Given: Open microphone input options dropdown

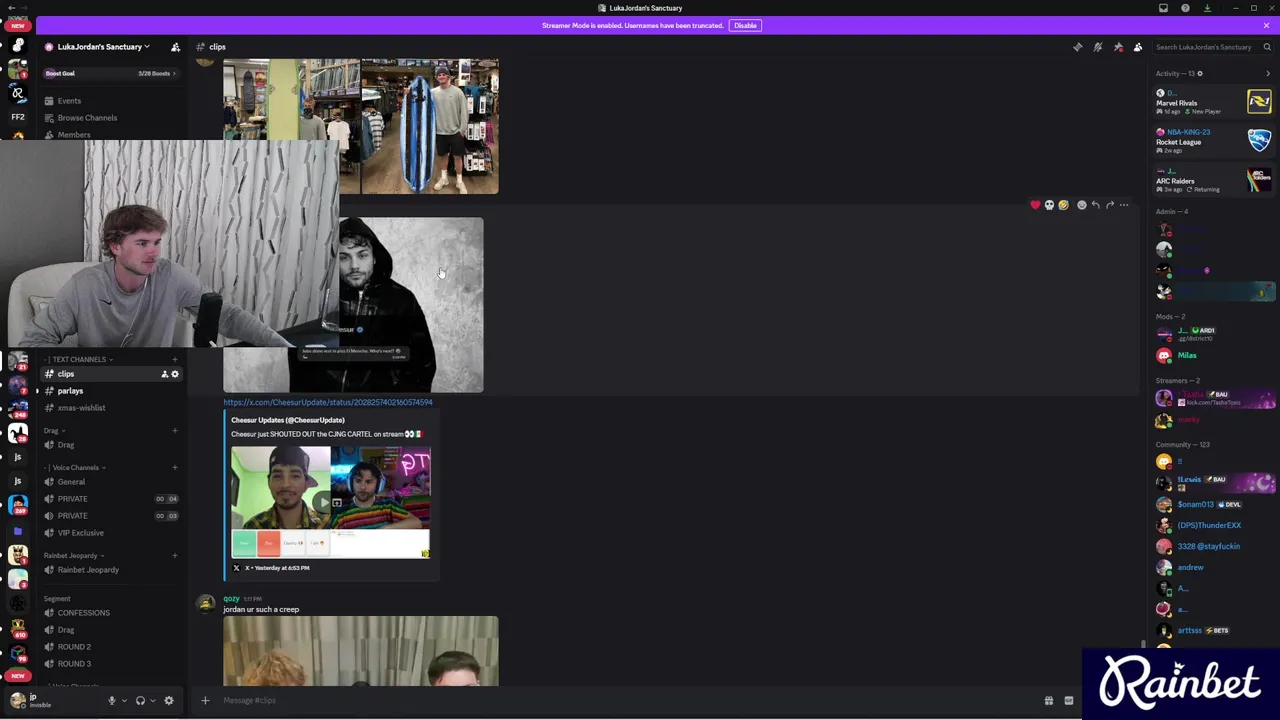Looking at the screenshot, I should coord(124,701).
